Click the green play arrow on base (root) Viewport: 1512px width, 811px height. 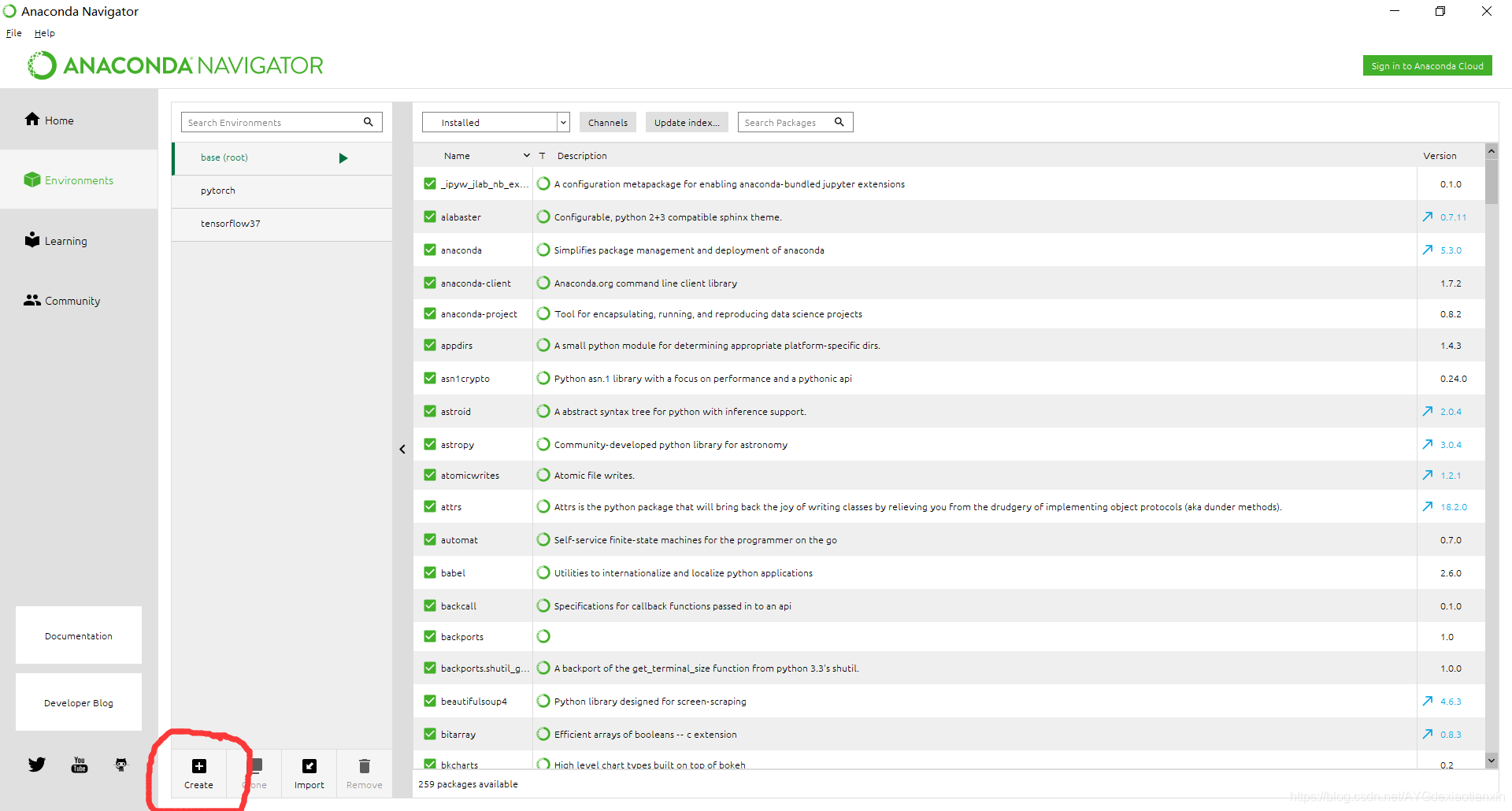(343, 158)
